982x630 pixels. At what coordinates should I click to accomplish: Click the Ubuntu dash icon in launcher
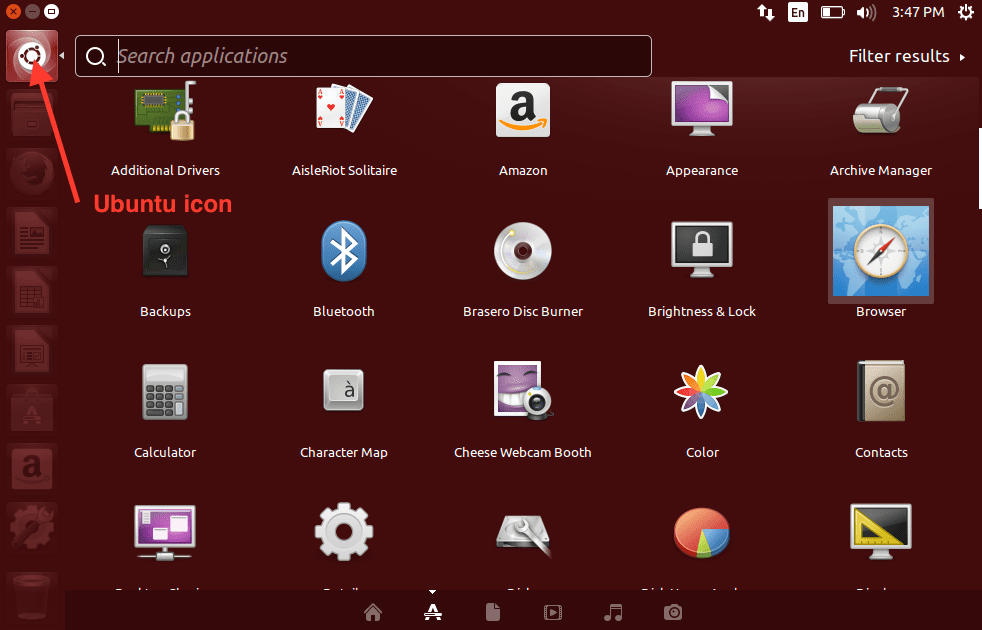[32, 56]
